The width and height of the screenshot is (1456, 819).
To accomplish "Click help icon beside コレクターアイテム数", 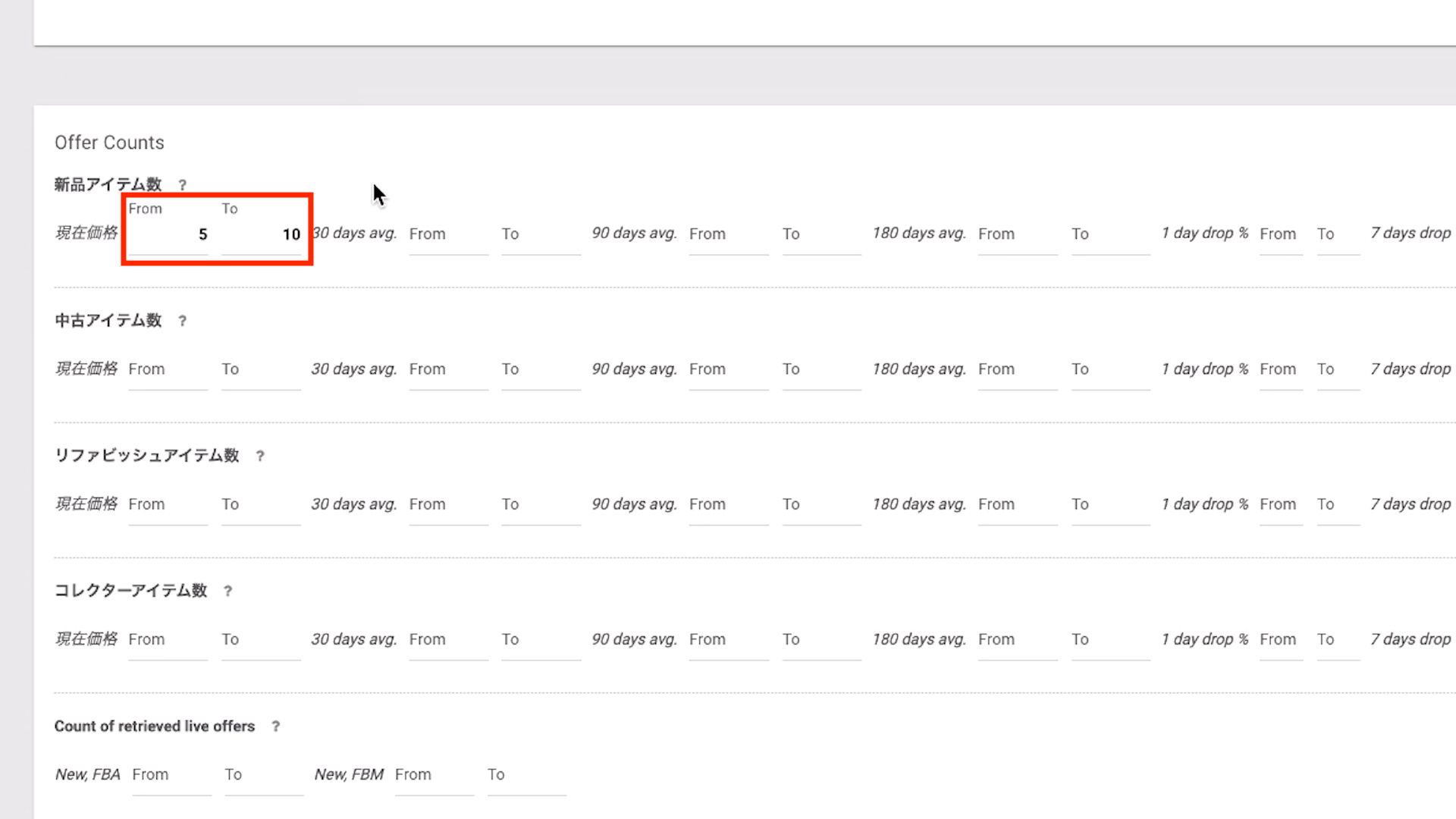I will click(227, 591).
